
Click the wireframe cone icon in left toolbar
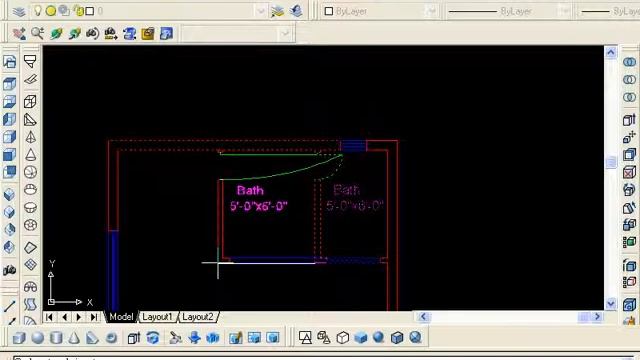[x=30, y=155]
